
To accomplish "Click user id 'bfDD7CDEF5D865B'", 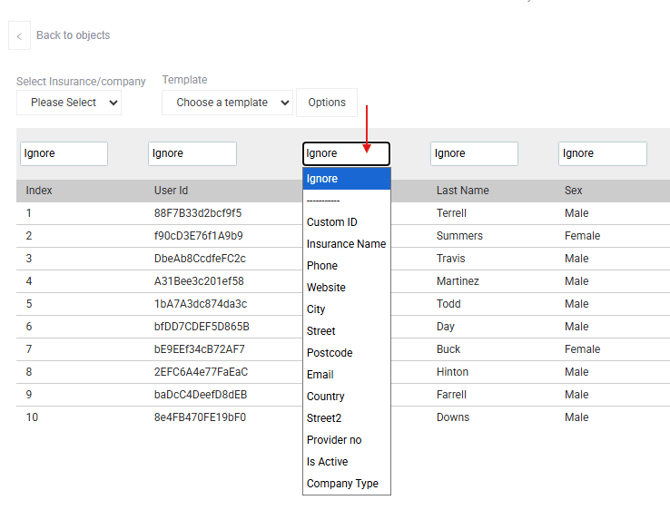I will click(x=202, y=326).
